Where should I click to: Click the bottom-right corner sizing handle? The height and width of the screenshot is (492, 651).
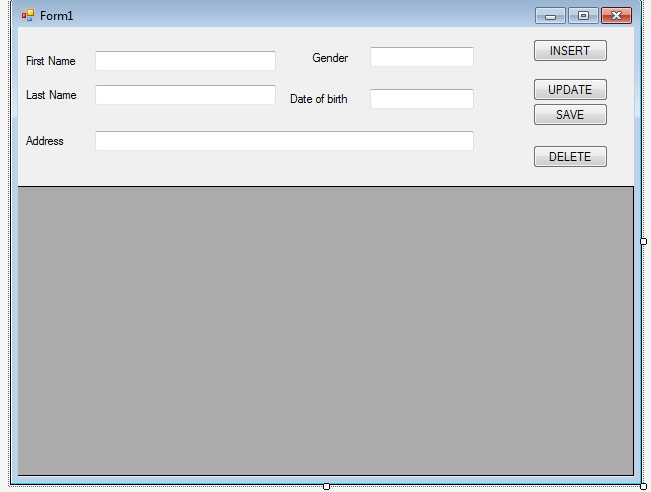(x=643, y=486)
